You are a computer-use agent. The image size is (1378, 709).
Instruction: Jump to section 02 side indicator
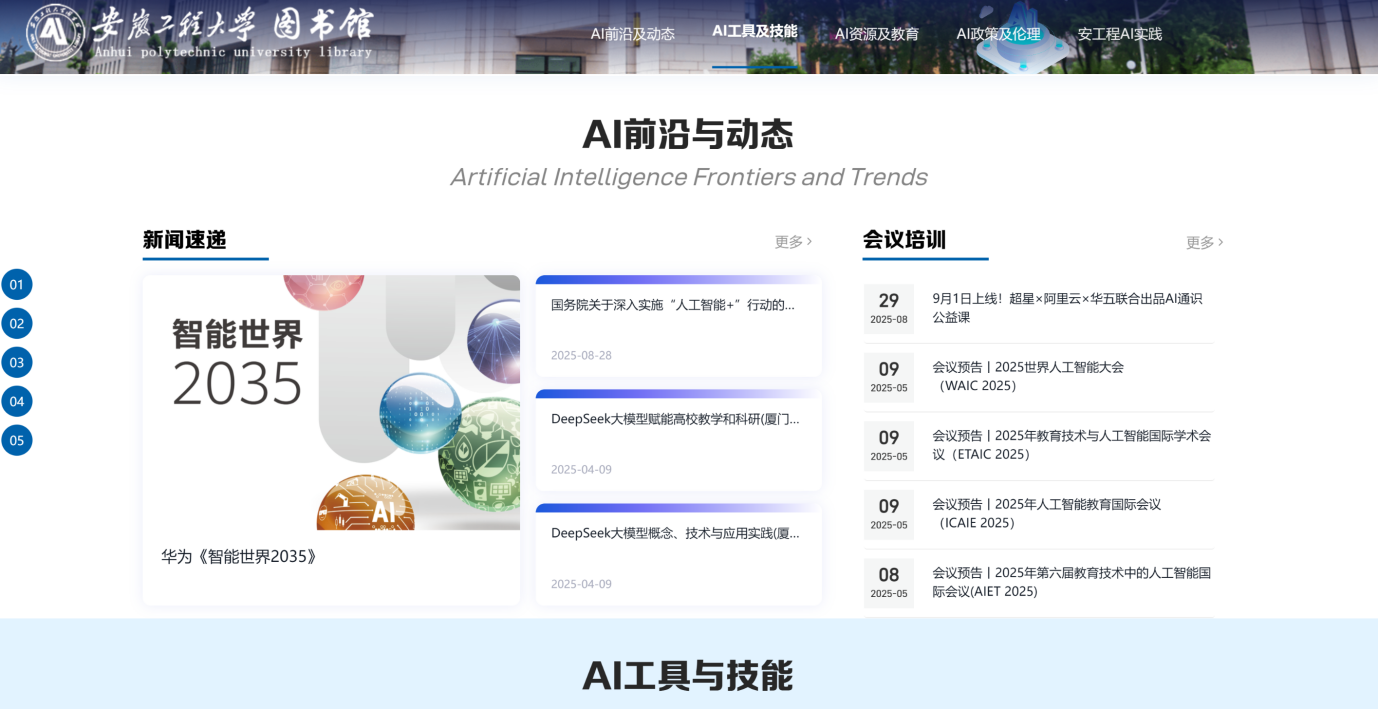click(x=17, y=324)
